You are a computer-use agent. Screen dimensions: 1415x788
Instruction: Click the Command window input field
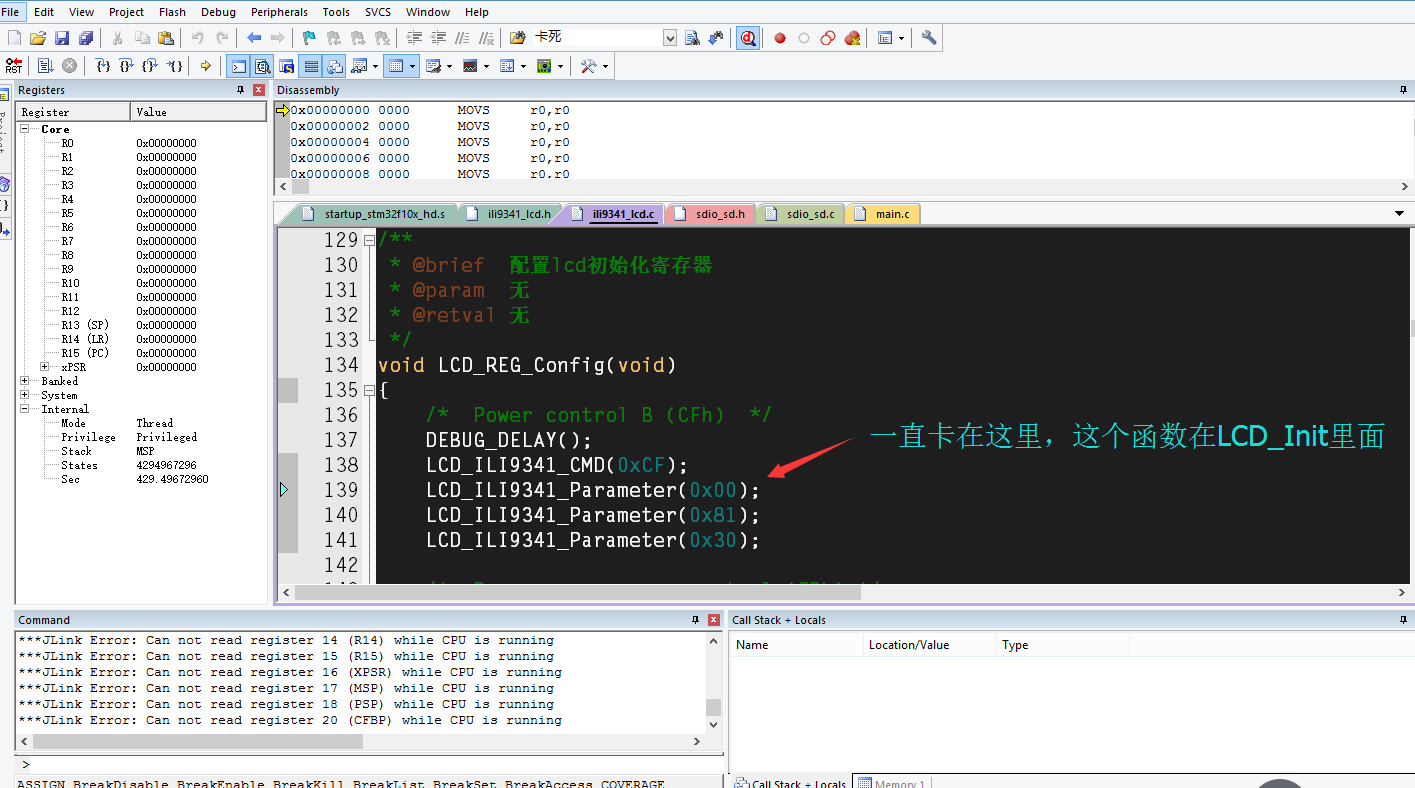(360, 764)
